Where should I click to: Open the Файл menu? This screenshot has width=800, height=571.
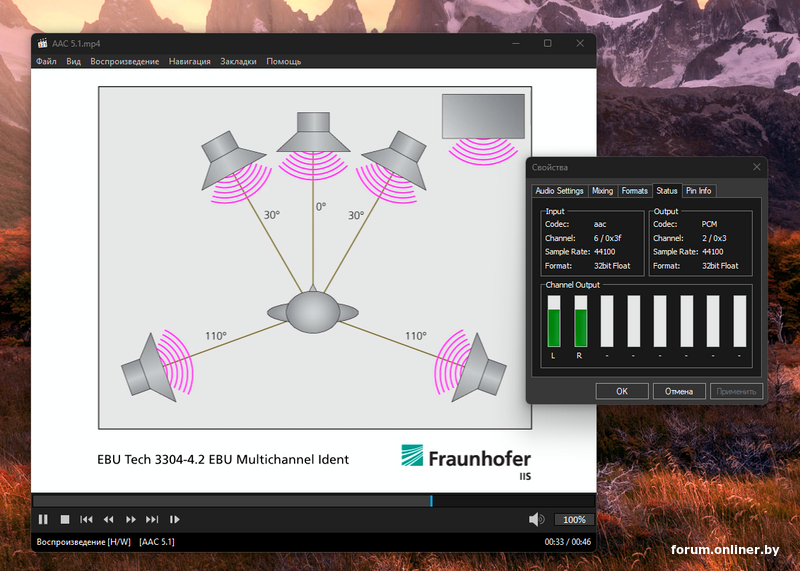pos(46,61)
